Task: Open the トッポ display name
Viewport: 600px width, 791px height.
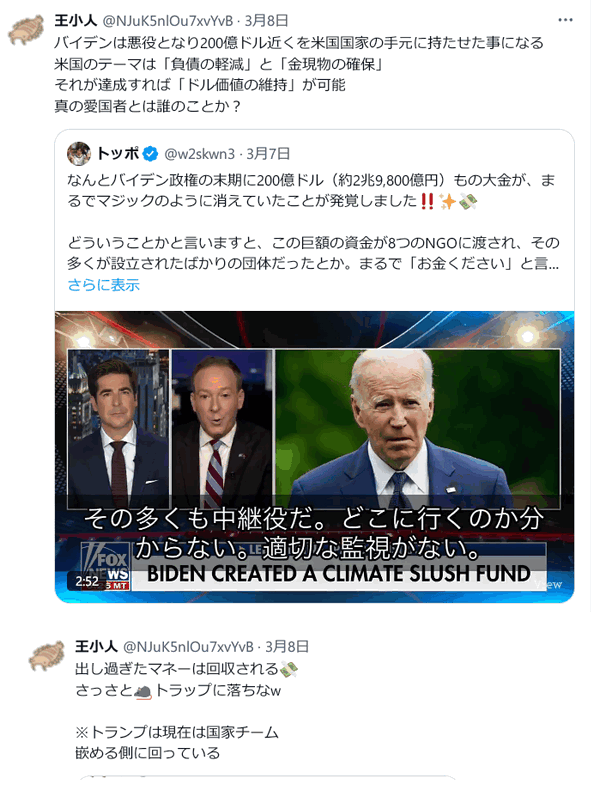Action: pos(117,153)
